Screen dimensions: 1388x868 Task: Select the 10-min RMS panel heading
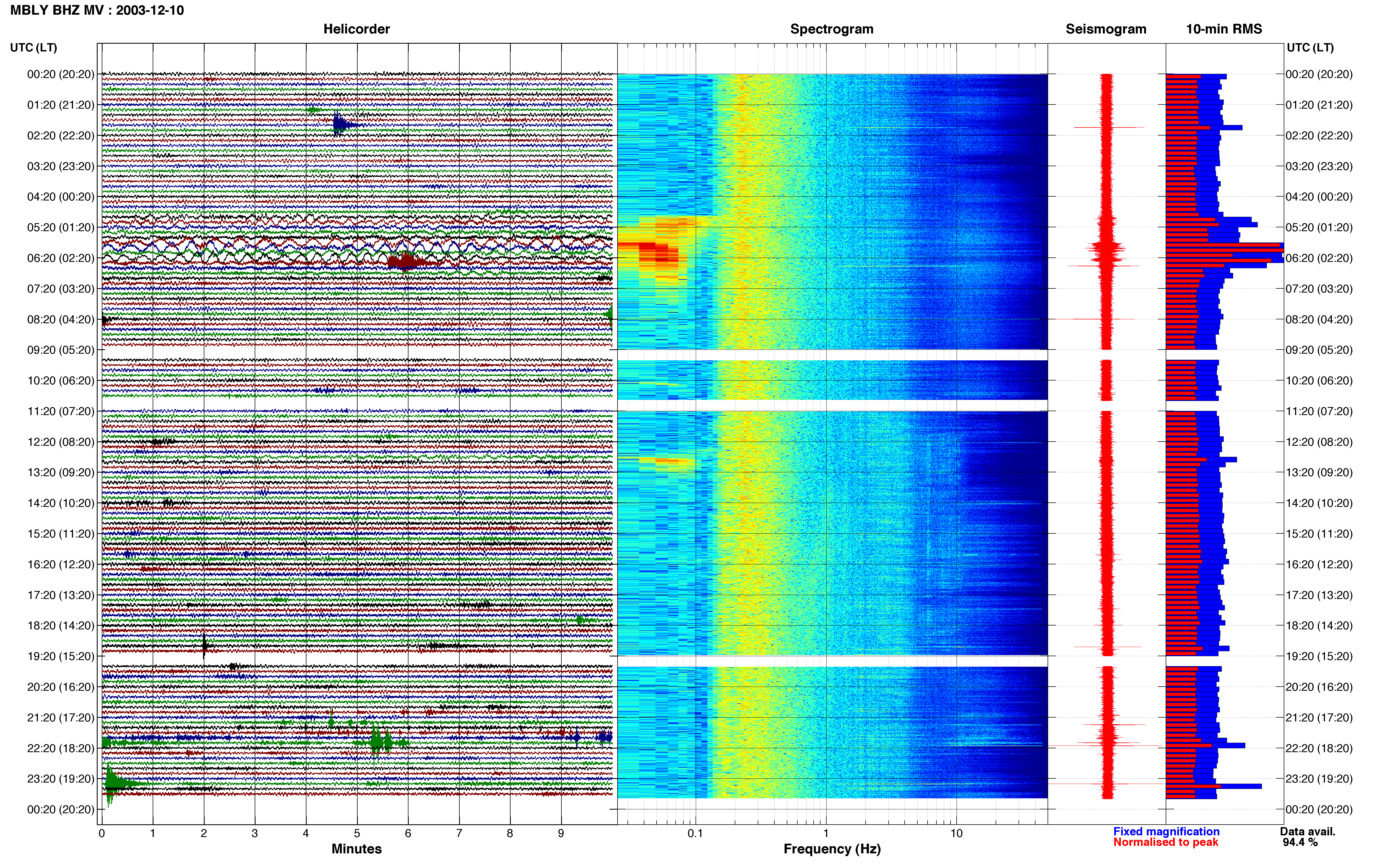click(1224, 29)
